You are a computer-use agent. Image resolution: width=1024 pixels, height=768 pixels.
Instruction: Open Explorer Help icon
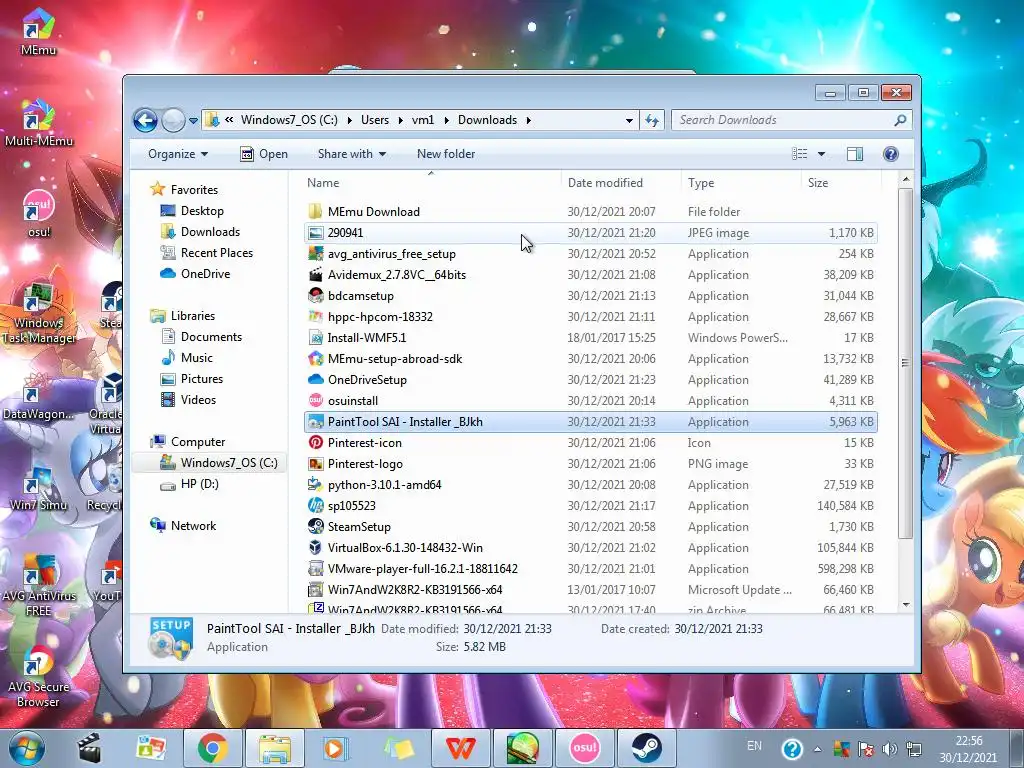pyautogui.click(x=890, y=154)
